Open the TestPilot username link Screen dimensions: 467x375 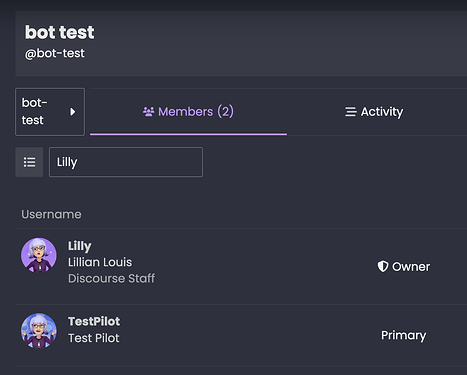94,321
